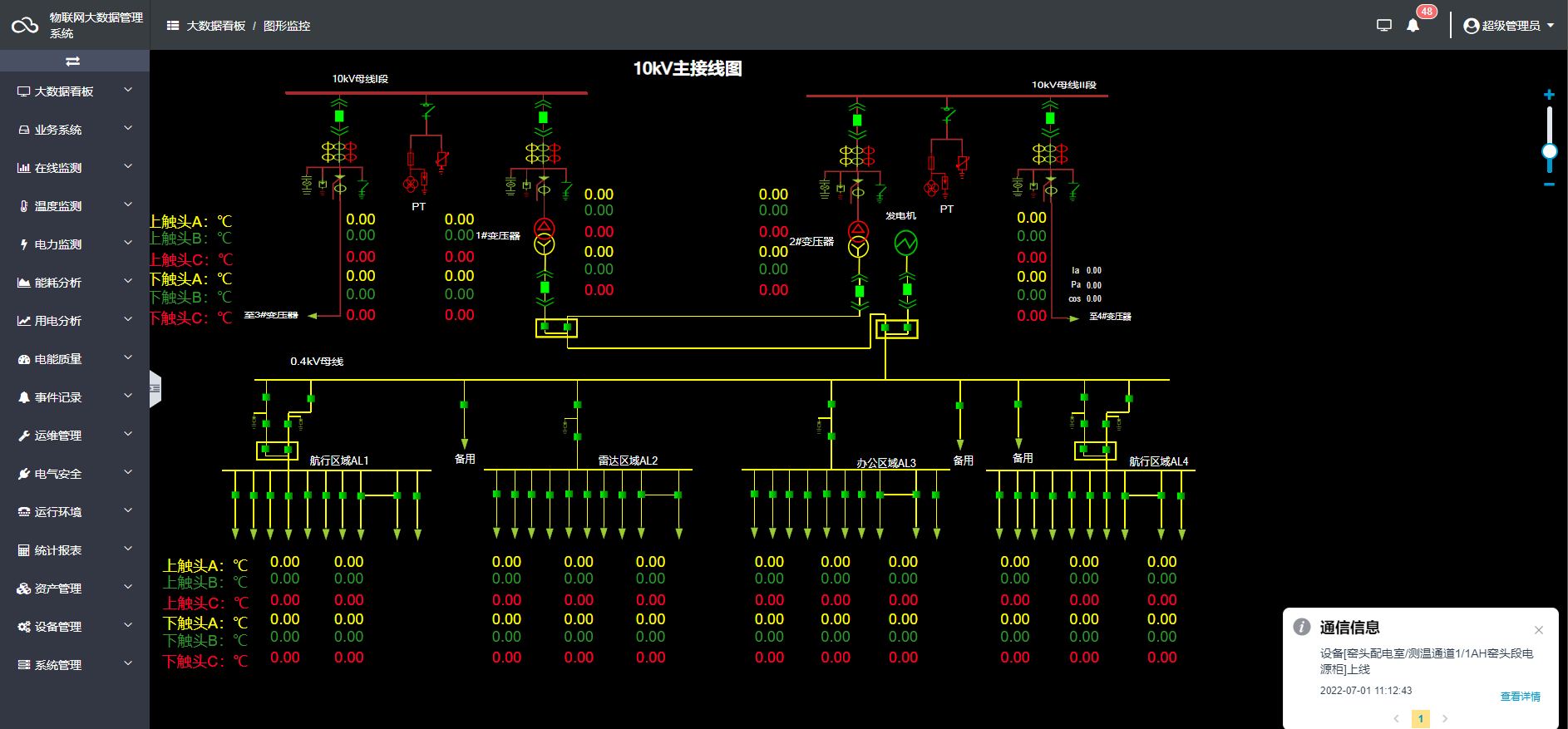
Task: Open the notification bell icon
Action: coord(1413,26)
